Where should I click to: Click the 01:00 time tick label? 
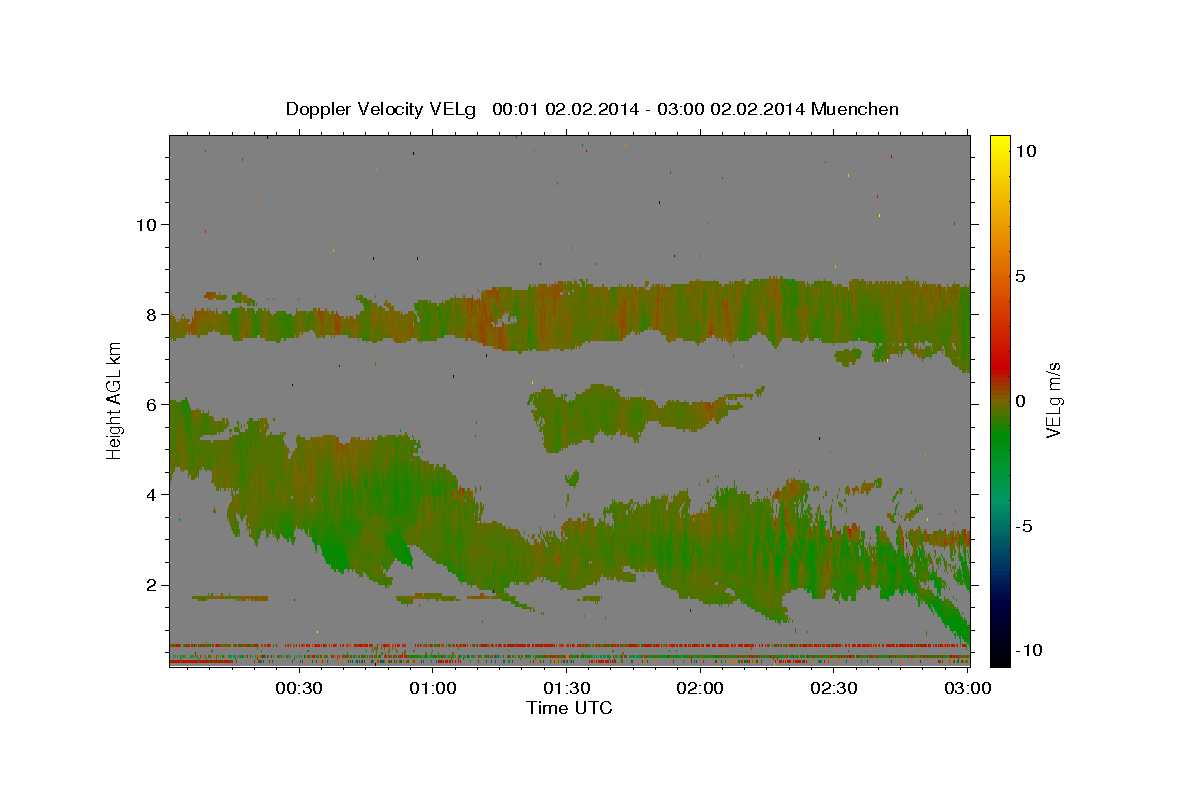click(433, 688)
